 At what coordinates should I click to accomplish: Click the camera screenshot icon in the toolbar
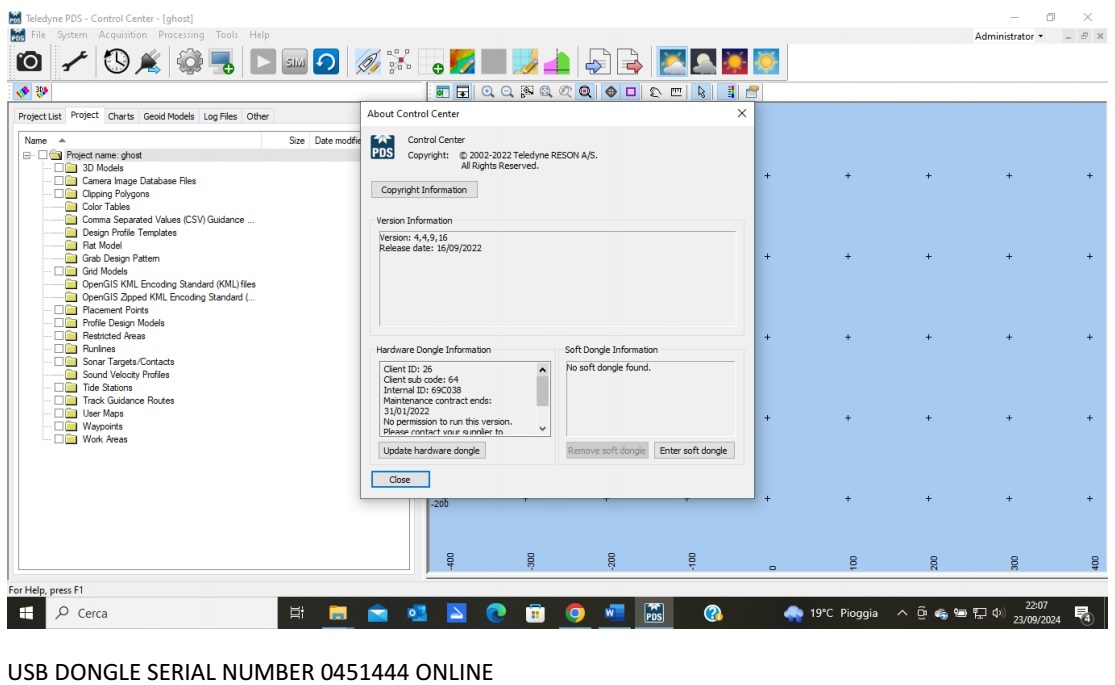[28, 62]
